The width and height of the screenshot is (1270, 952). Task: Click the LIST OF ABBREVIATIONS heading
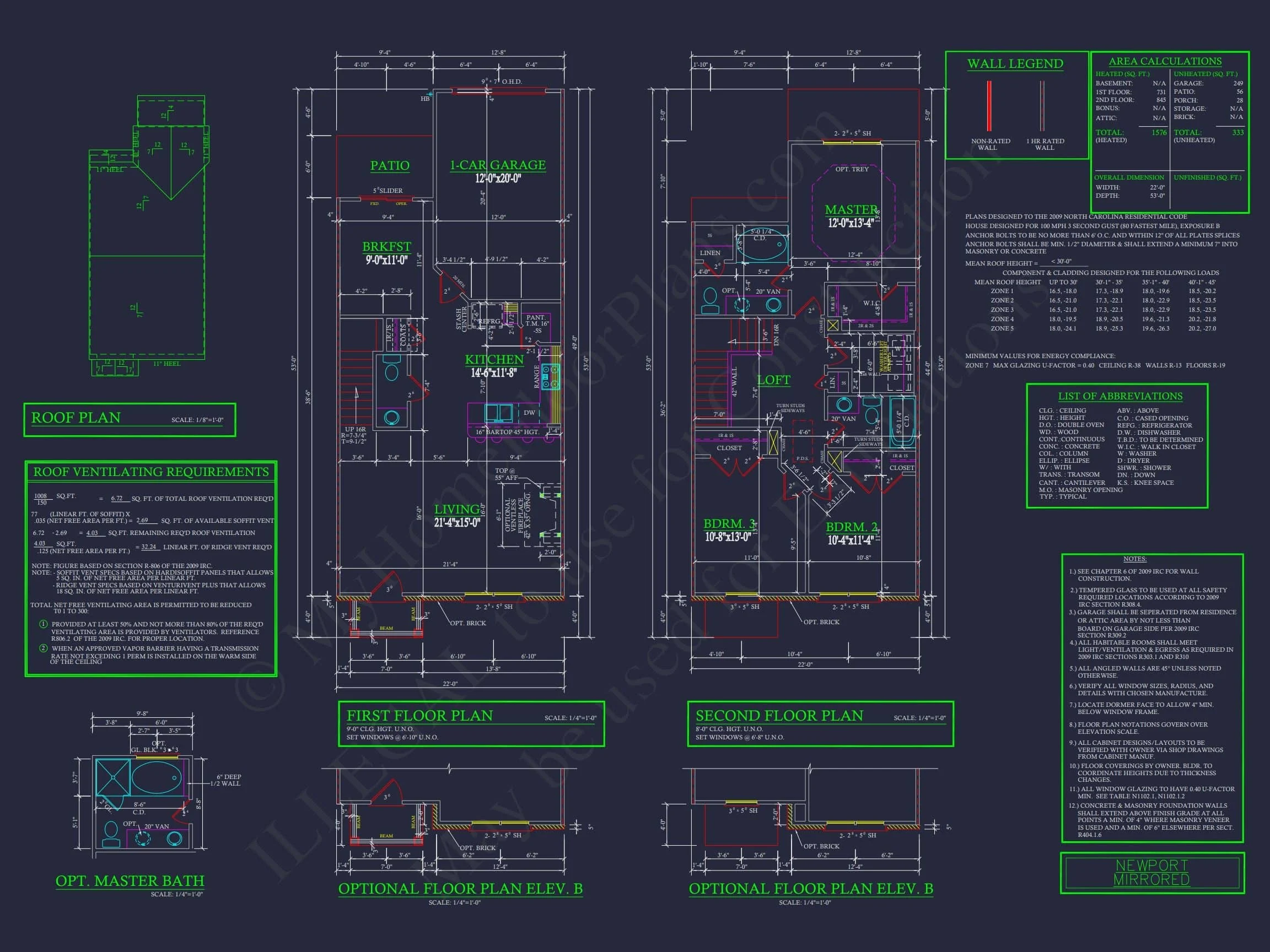point(1120,396)
